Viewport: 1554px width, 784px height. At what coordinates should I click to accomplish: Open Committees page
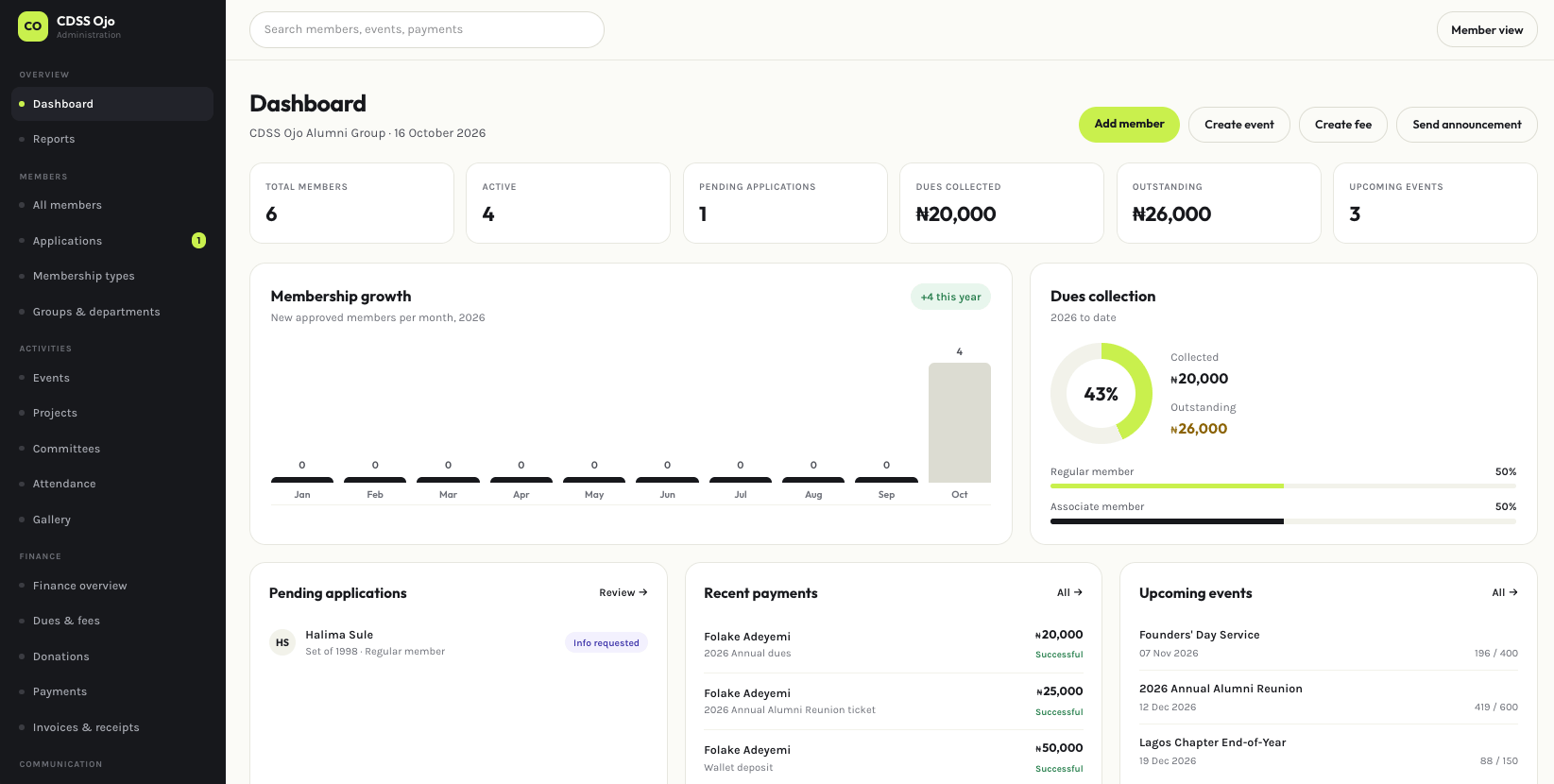pos(112,449)
